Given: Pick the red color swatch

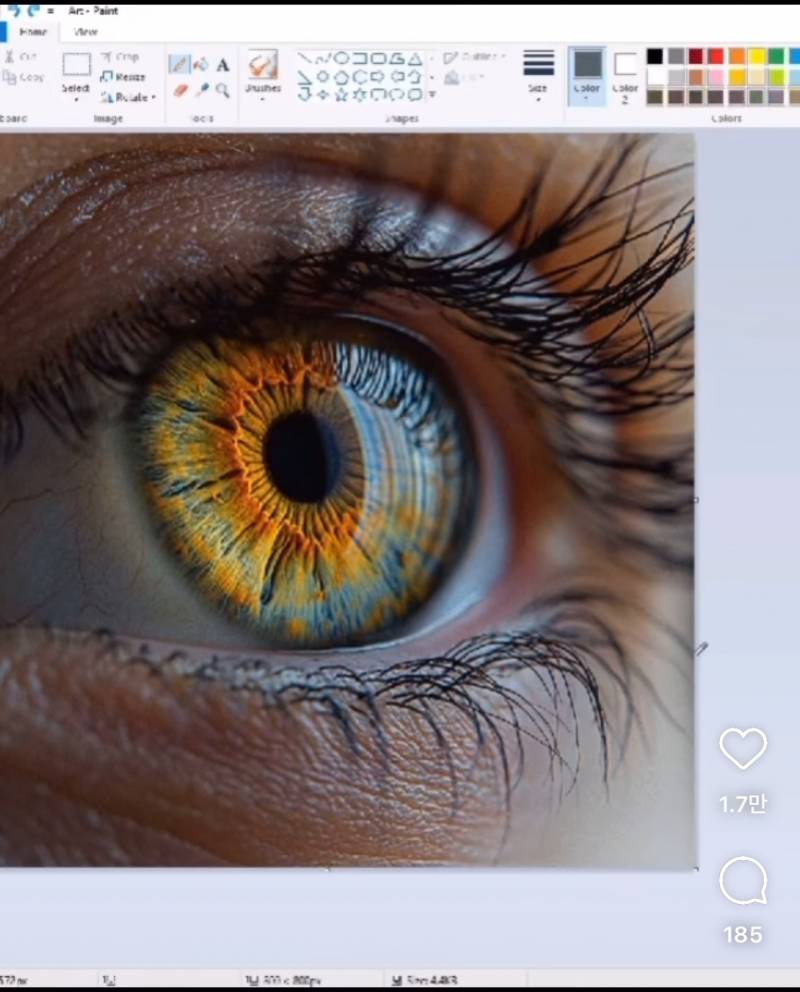Looking at the screenshot, I should [716, 56].
